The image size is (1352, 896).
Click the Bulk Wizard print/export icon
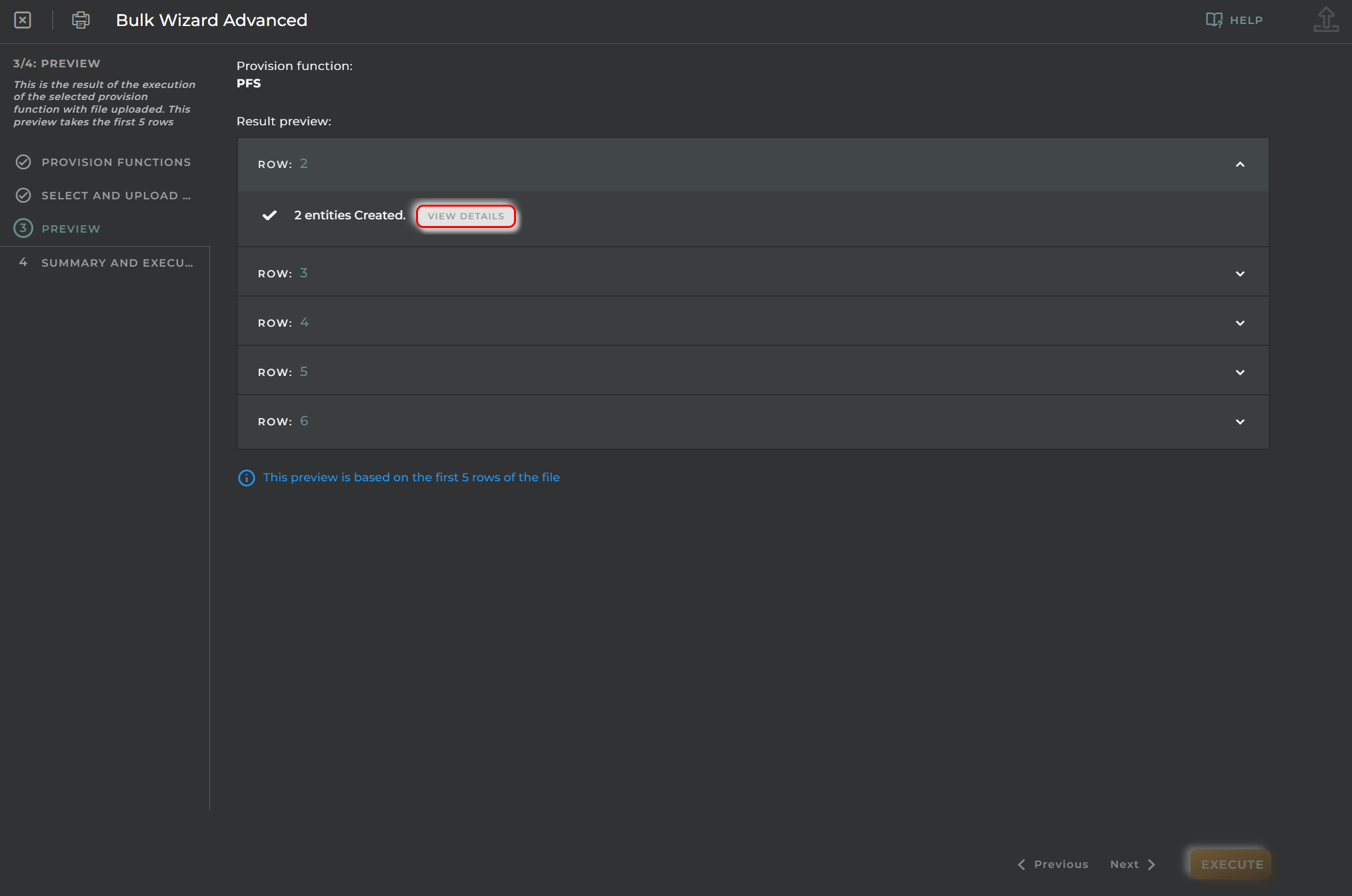pos(79,20)
